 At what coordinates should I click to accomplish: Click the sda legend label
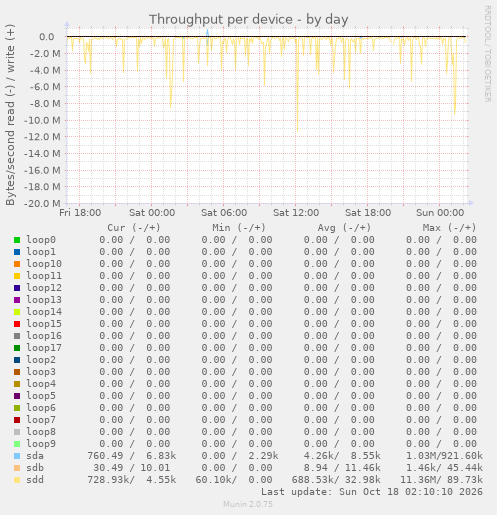[x=35, y=456]
